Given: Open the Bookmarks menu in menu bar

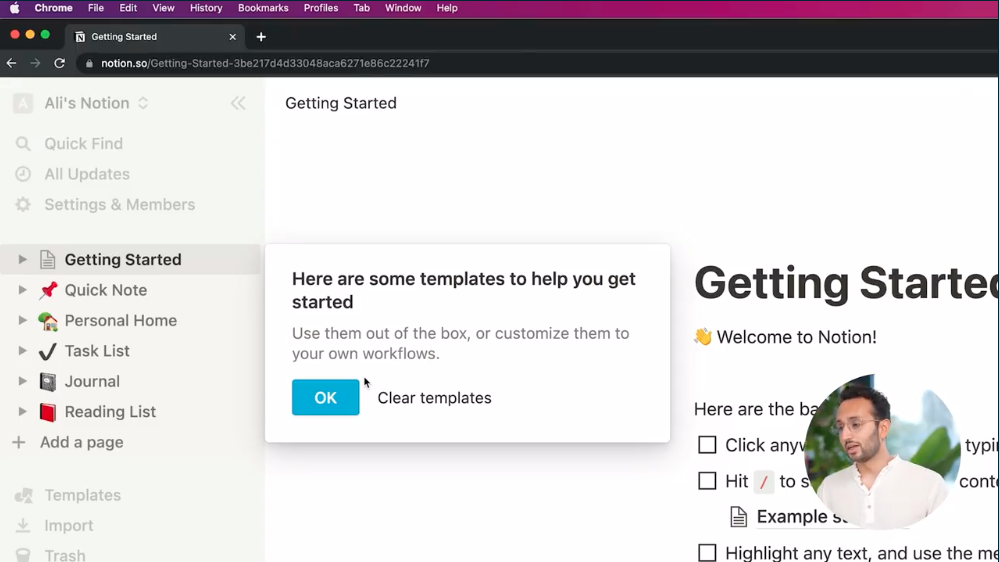Looking at the screenshot, I should click(263, 8).
